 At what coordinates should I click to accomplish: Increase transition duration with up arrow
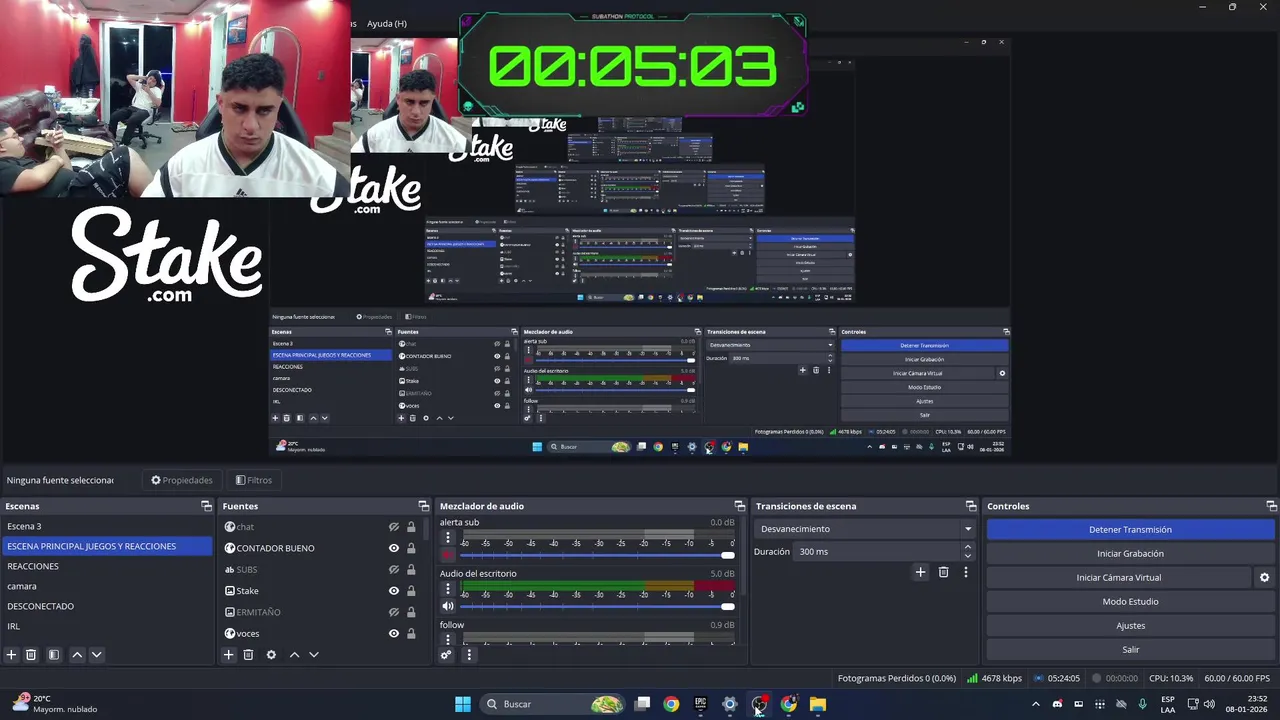(x=967, y=547)
